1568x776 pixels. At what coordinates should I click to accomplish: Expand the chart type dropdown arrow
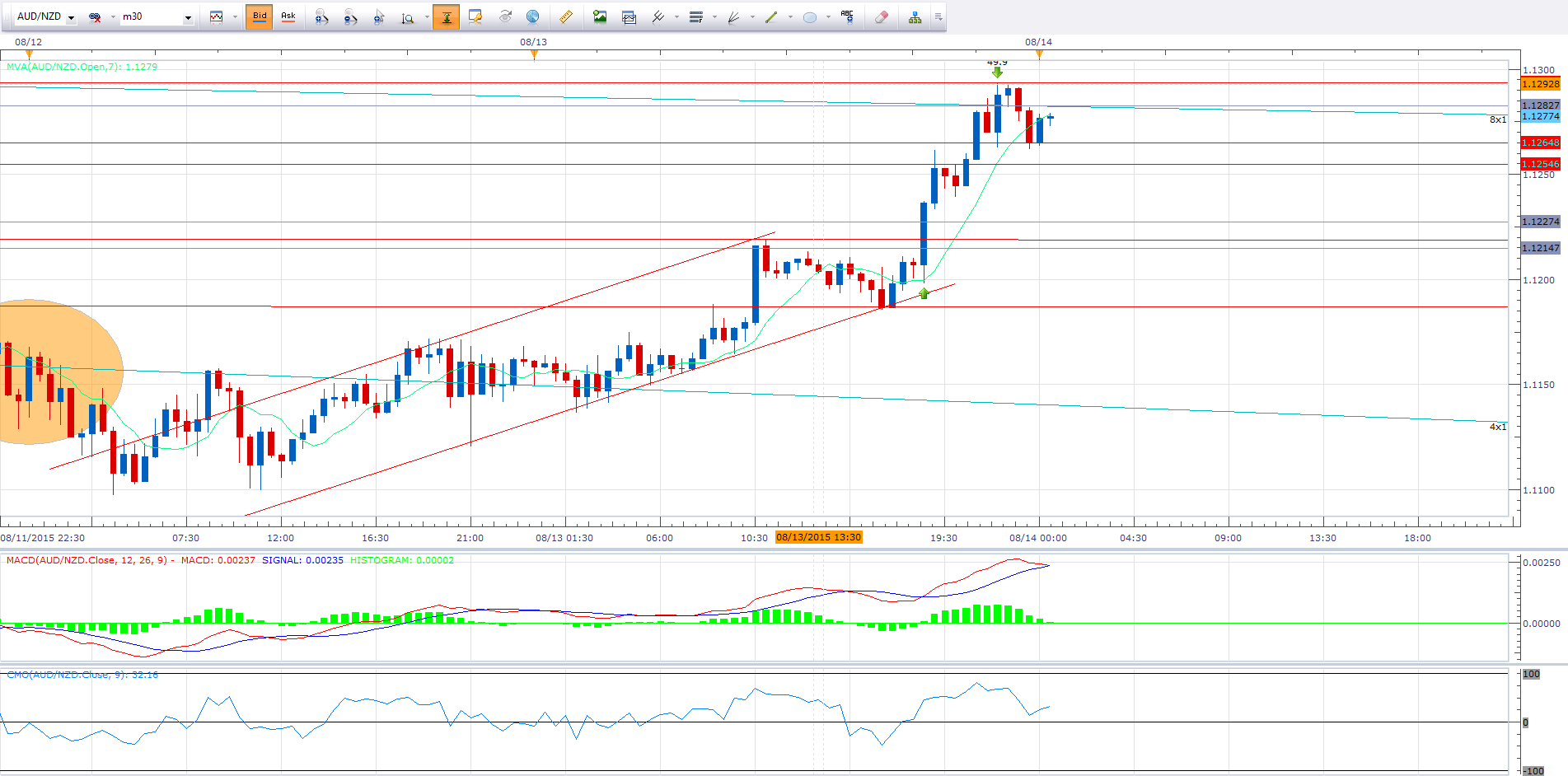(x=235, y=17)
